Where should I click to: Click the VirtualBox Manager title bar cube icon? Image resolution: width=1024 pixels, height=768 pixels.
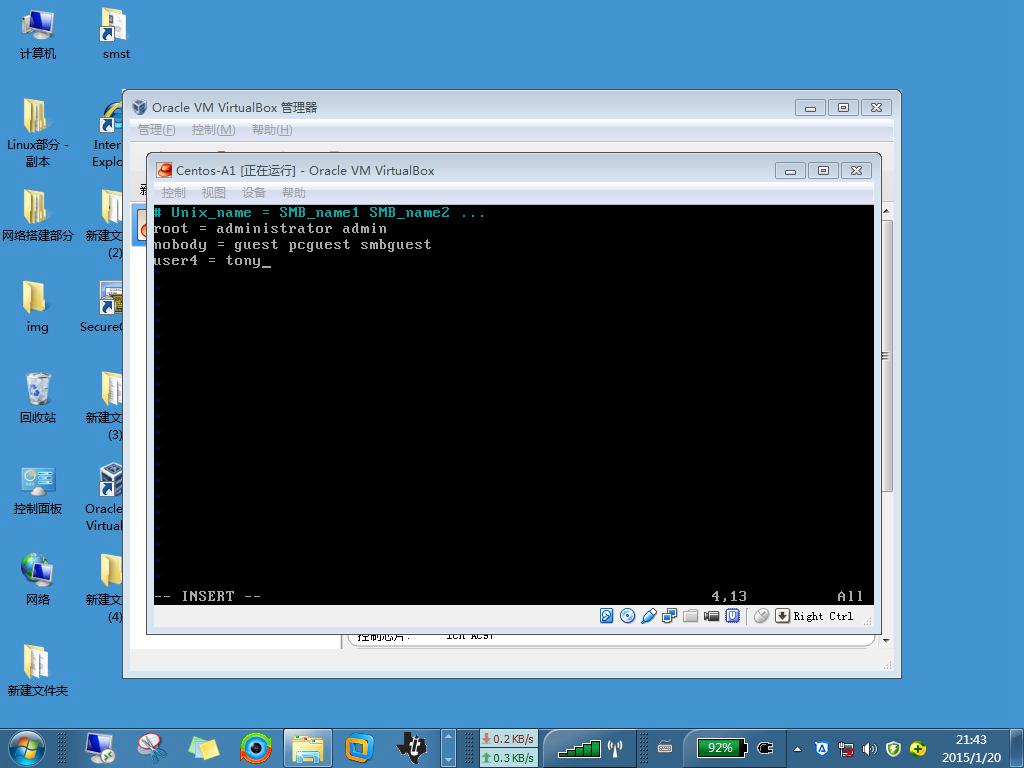tap(140, 107)
